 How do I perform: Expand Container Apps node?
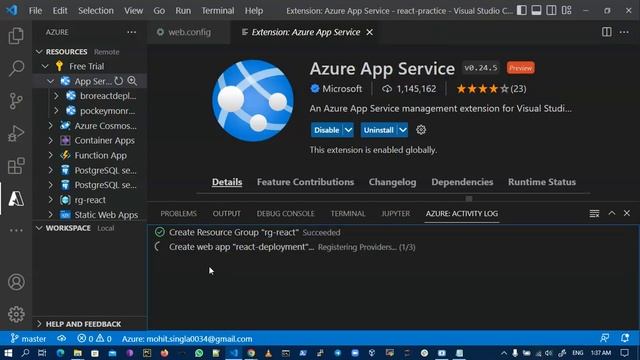click(x=50, y=140)
